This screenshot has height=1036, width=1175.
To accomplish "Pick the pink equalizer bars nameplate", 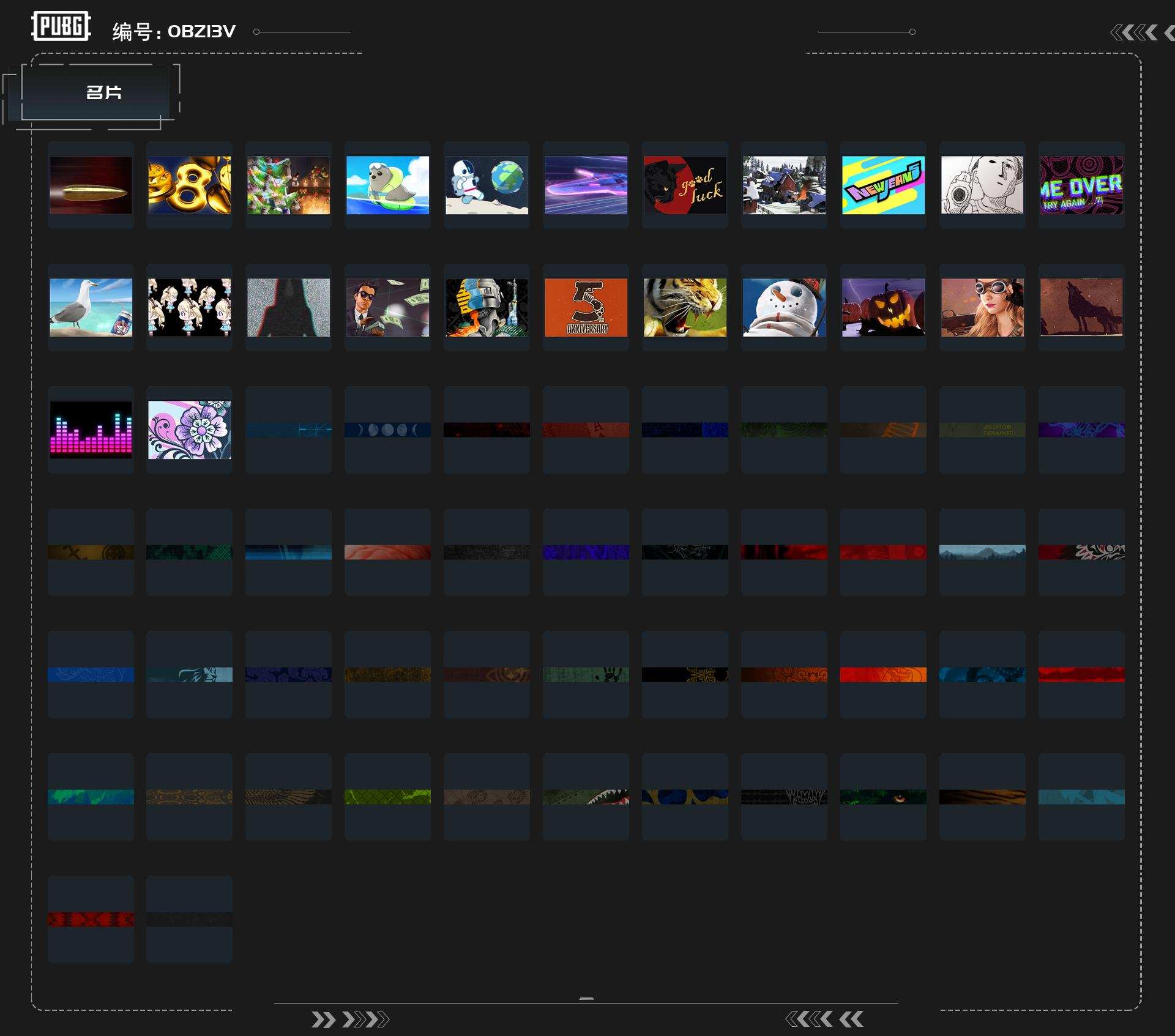I will [x=91, y=430].
